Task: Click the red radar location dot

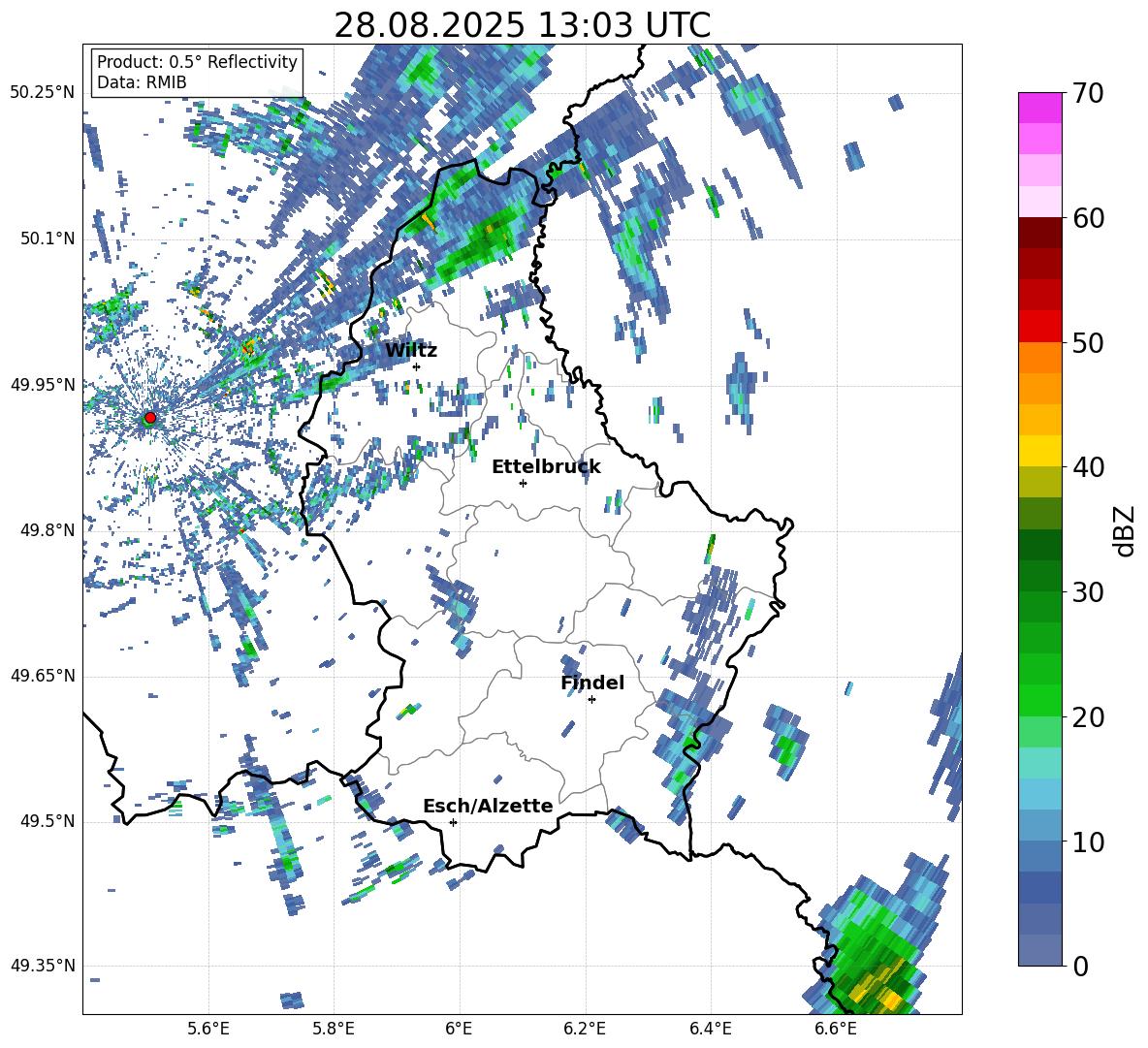Action: [150, 418]
